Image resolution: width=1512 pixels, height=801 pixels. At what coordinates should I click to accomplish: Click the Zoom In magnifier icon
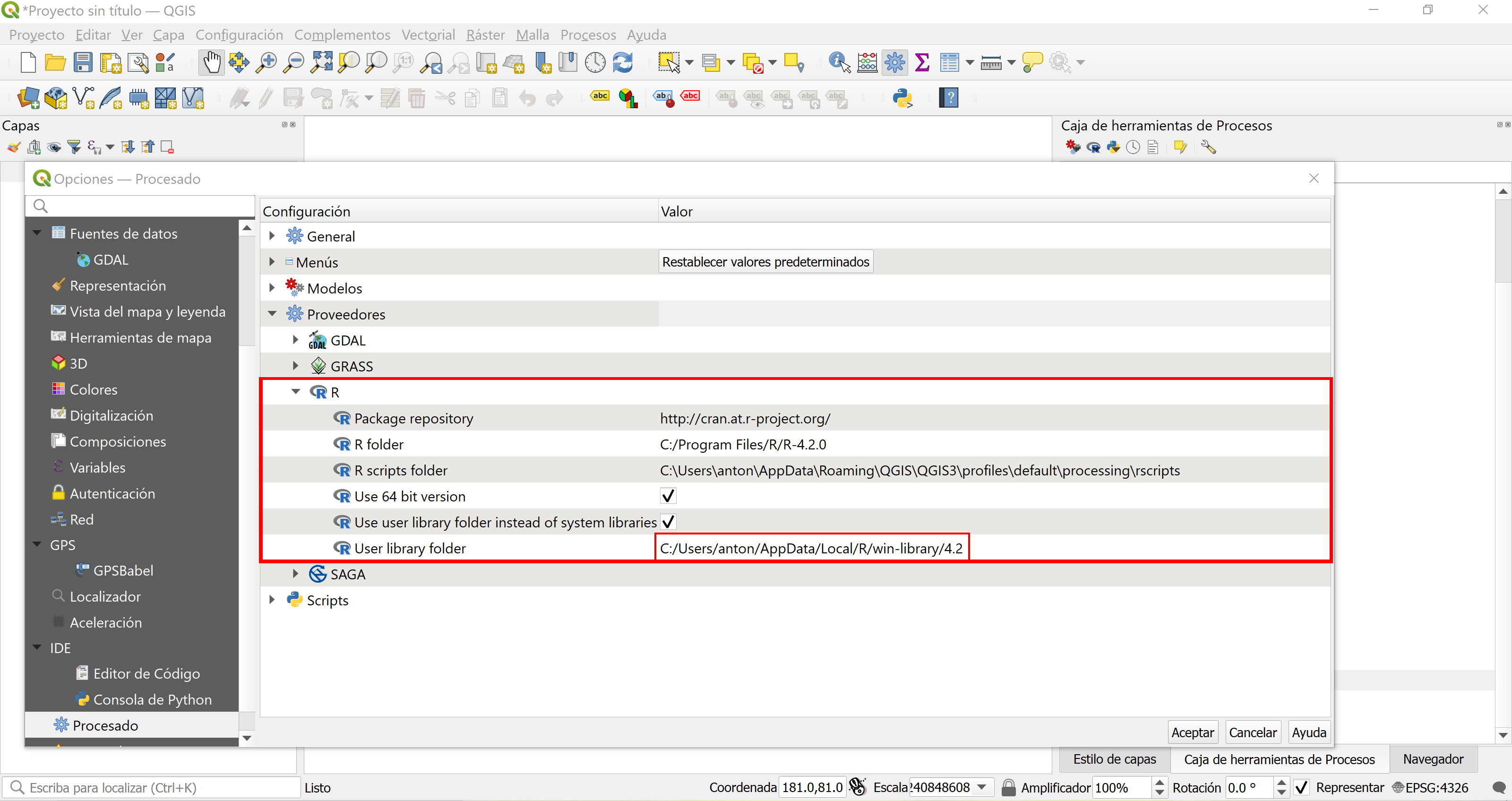click(266, 62)
